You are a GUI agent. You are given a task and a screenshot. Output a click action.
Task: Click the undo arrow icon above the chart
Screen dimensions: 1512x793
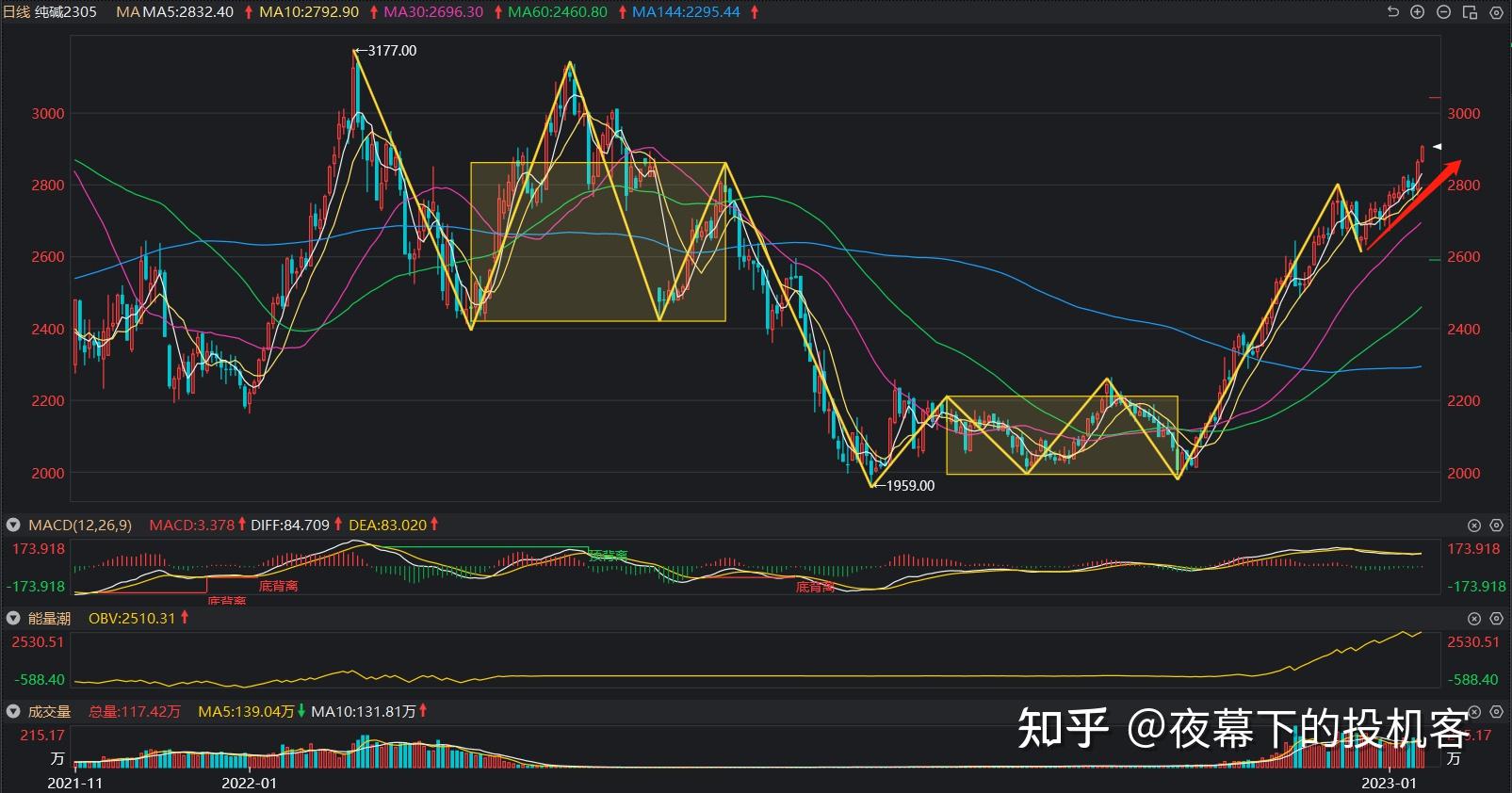tap(1393, 12)
